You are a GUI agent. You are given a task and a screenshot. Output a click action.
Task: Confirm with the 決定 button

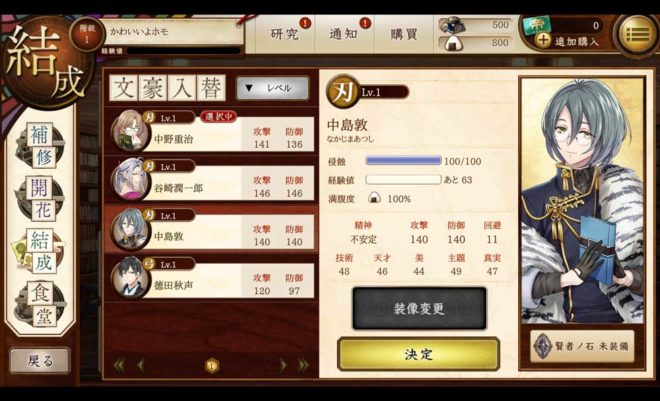[418, 354]
